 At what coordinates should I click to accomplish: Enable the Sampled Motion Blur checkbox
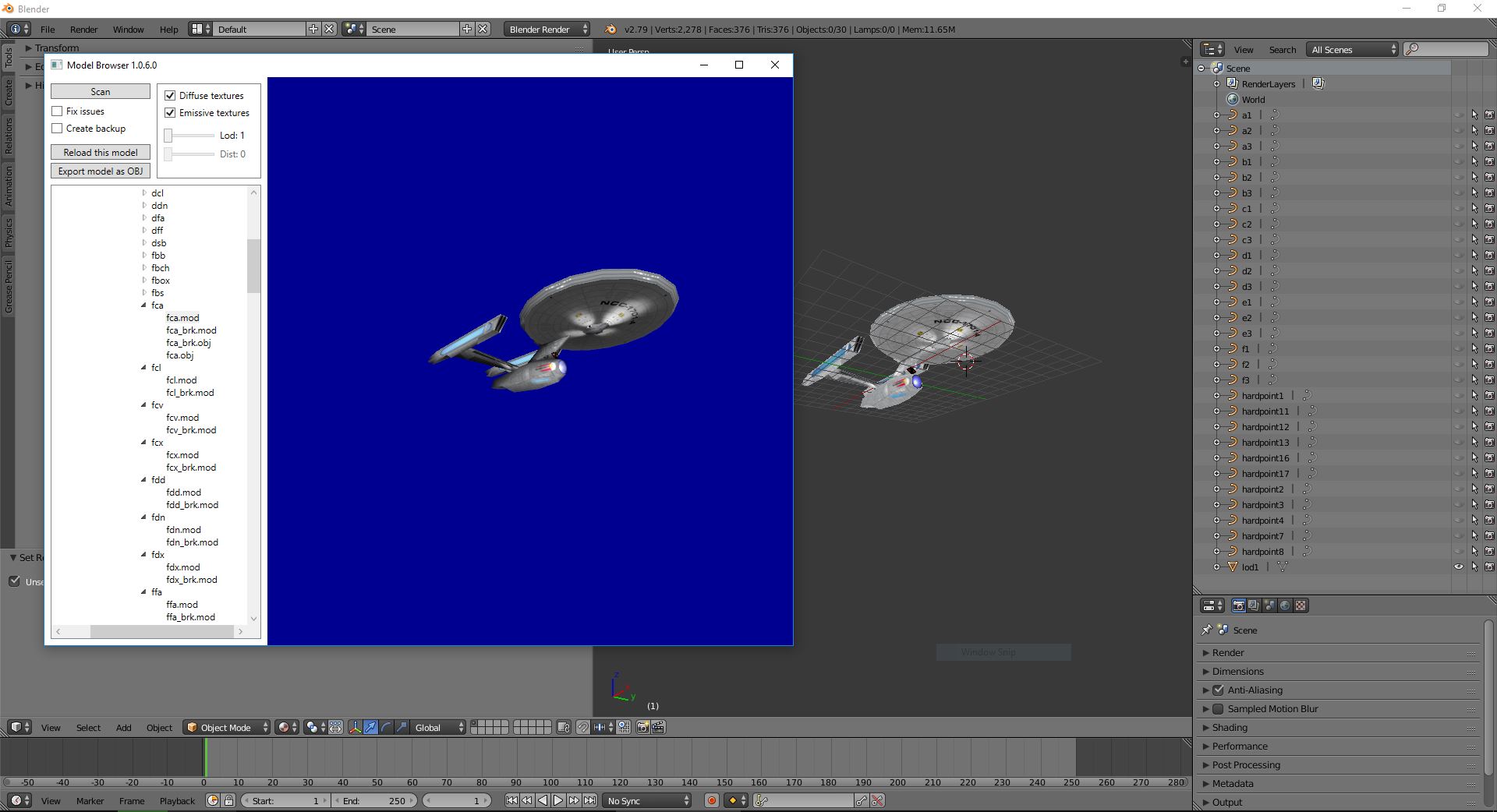pos(1218,708)
